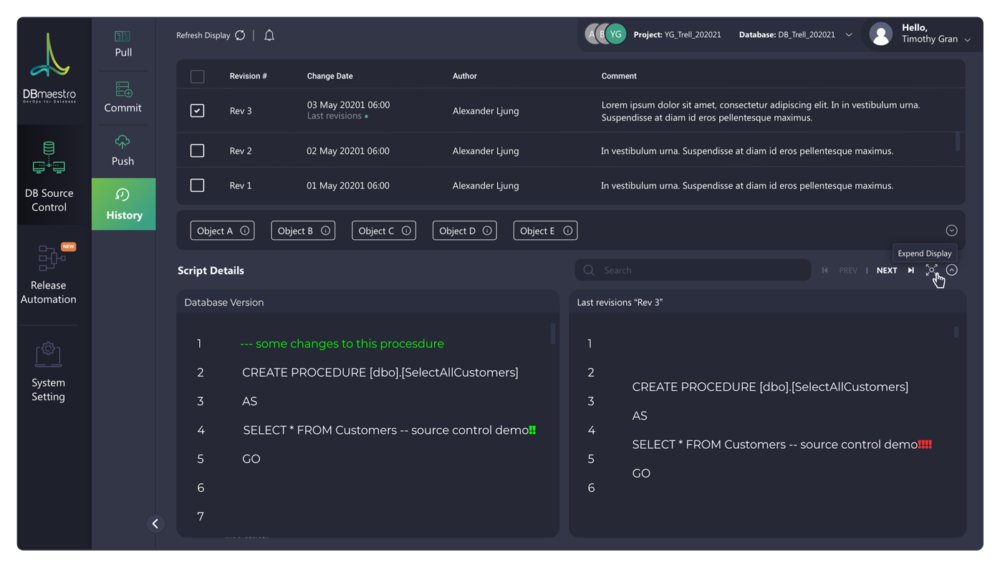Jump to first difference icon
1000x567 pixels.
[825, 270]
